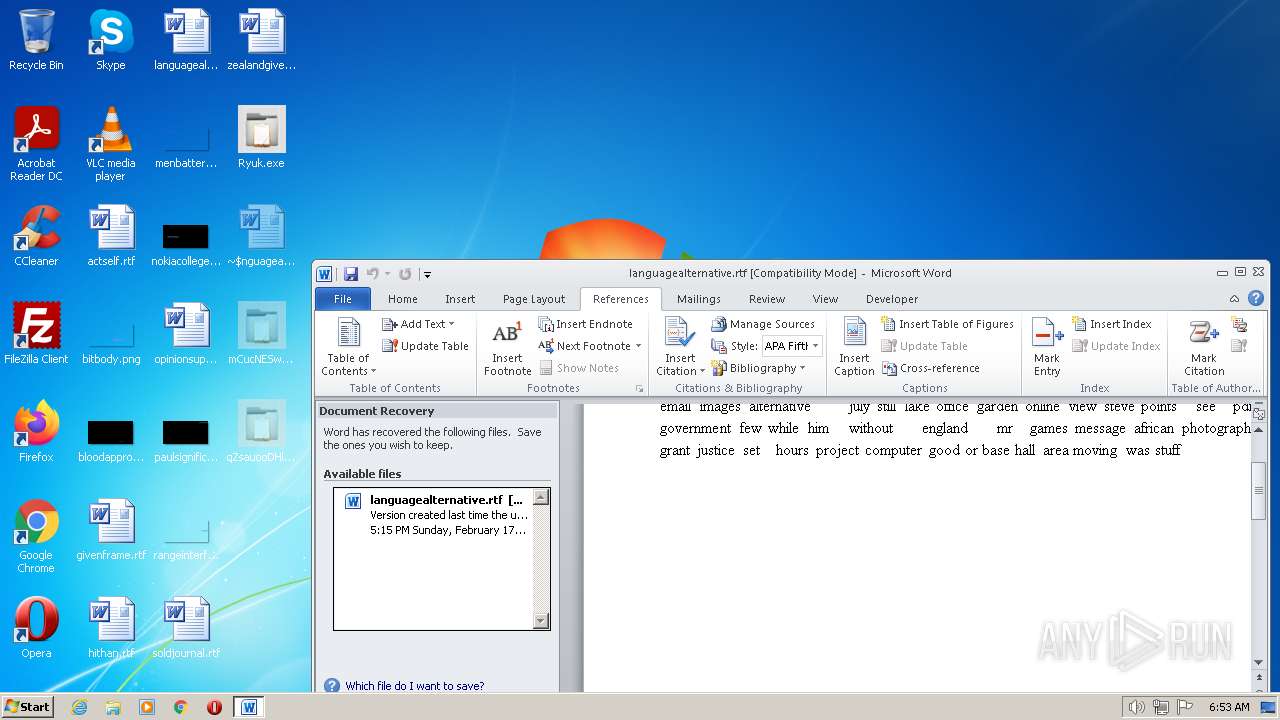The width and height of the screenshot is (1280, 720).
Task: Switch to the Developer tab
Action: [x=892, y=298]
